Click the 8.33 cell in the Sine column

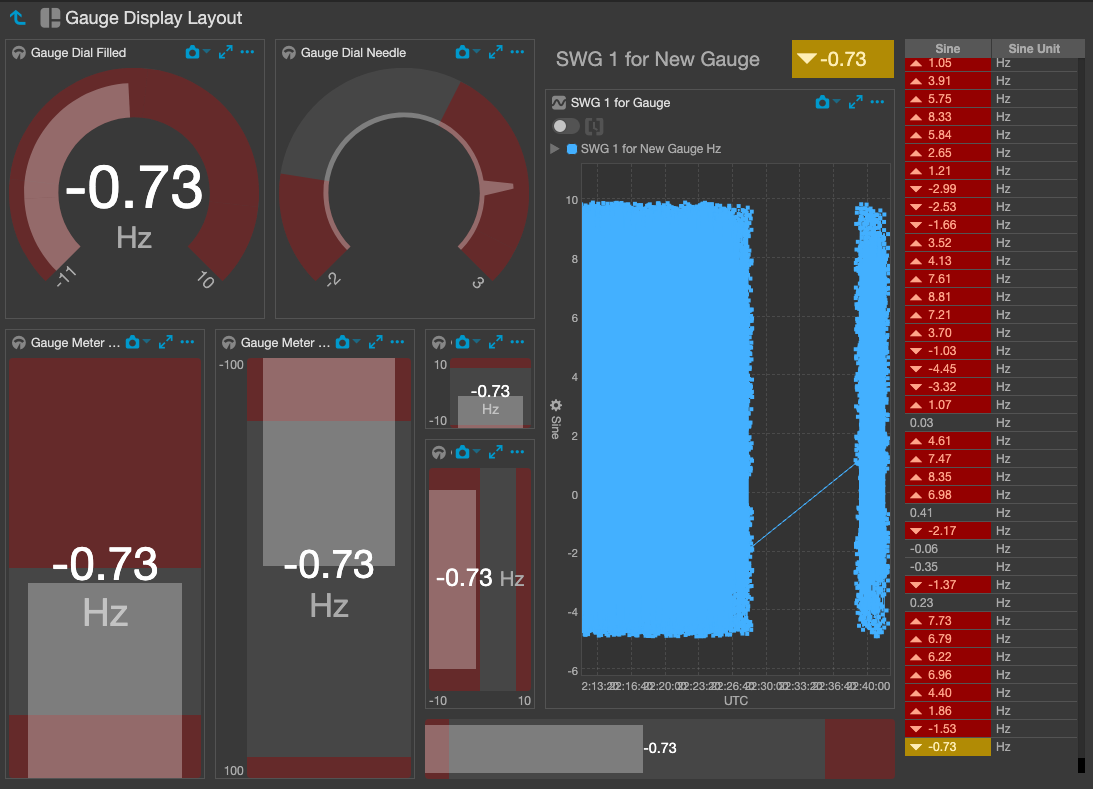click(x=948, y=117)
